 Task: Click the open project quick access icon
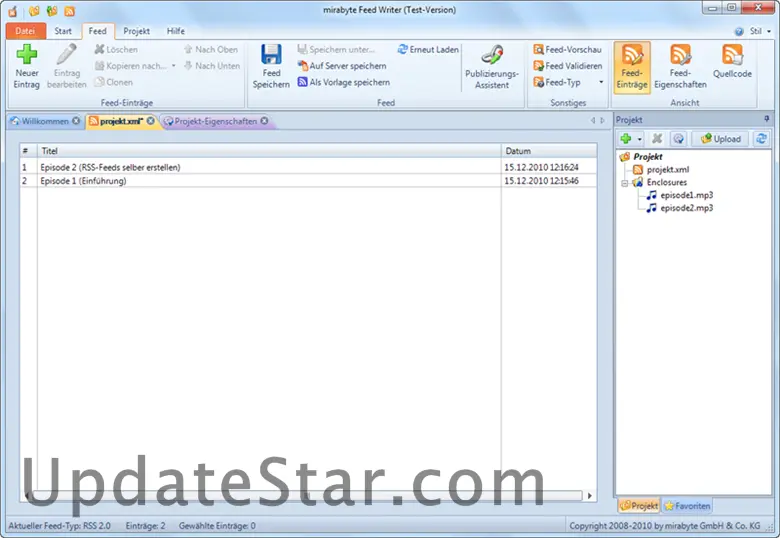click(34, 10)
